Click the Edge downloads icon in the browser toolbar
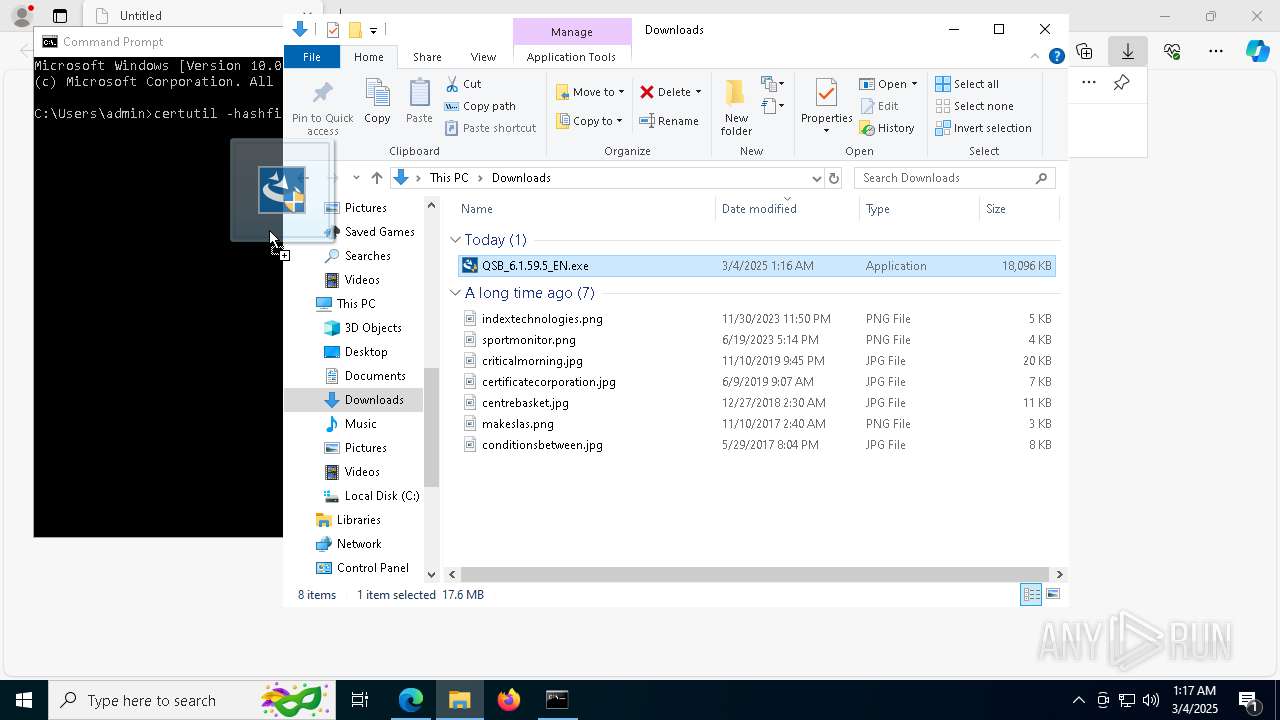The image size is (1280, 720). [1127, 51]
